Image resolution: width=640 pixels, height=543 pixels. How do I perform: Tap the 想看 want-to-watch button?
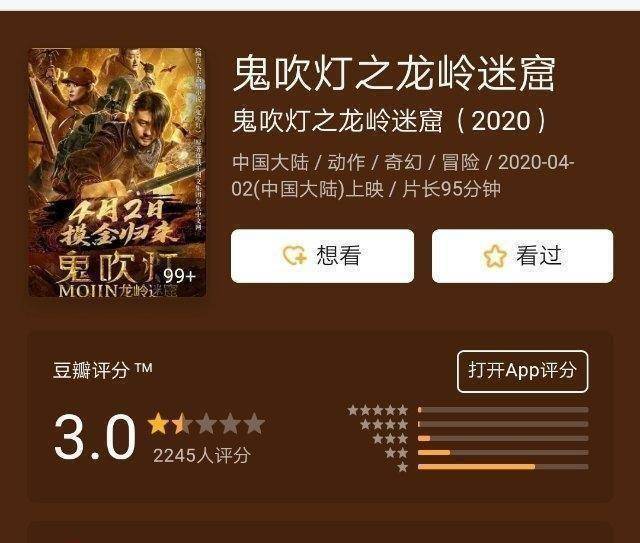pyautogui.click(x=322, y=256)
